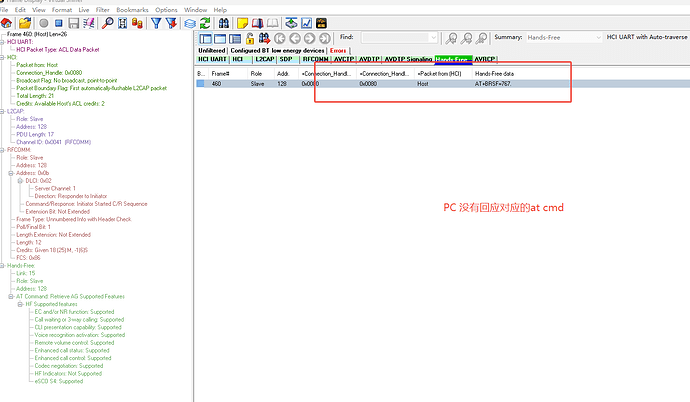Select the HCI UART protocol tab
690x402 pixels.
pos(212,59)
